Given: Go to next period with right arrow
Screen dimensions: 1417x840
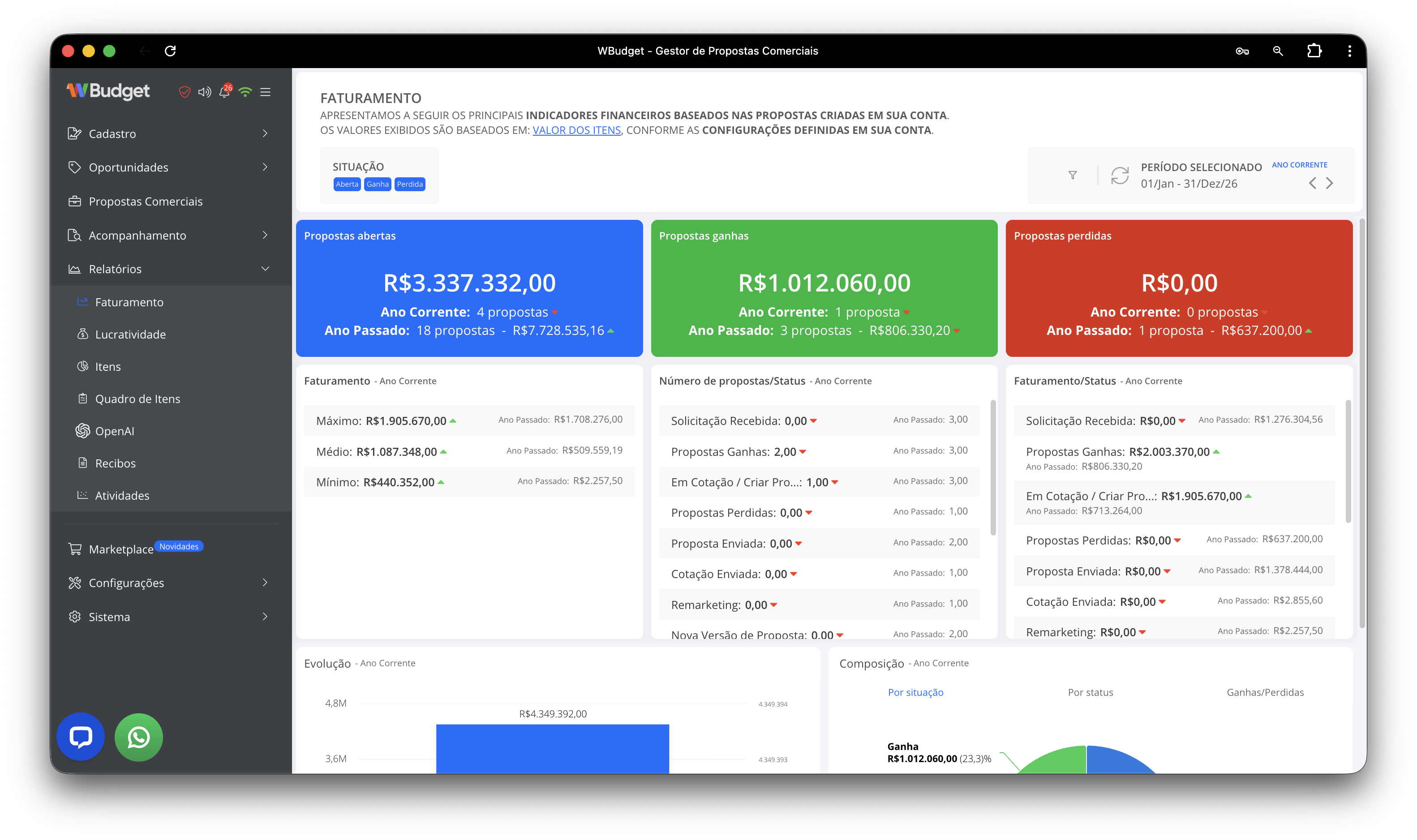Looking at the screenshot, I should tap(1329, 184).
